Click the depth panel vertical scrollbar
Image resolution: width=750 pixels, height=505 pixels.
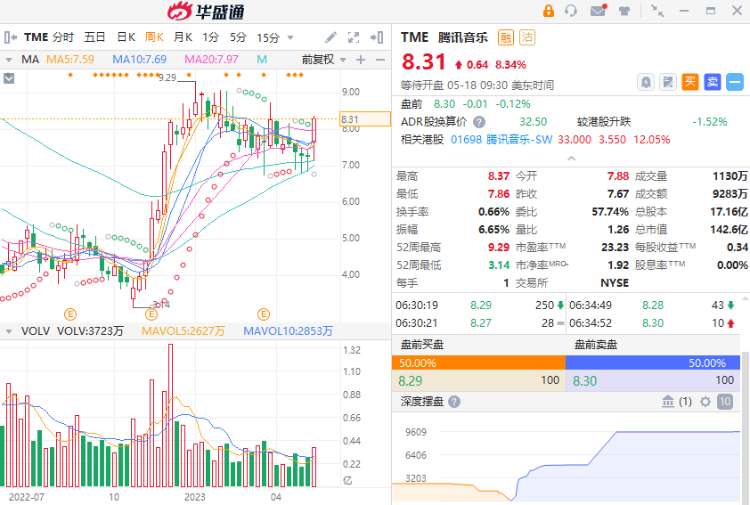[x=745, y=426]
